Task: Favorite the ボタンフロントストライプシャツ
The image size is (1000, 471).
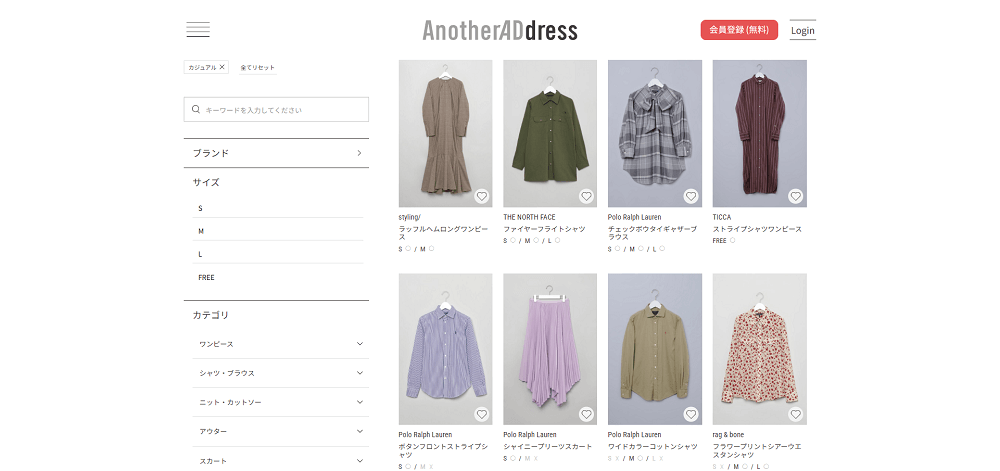Action: (482, 414)
